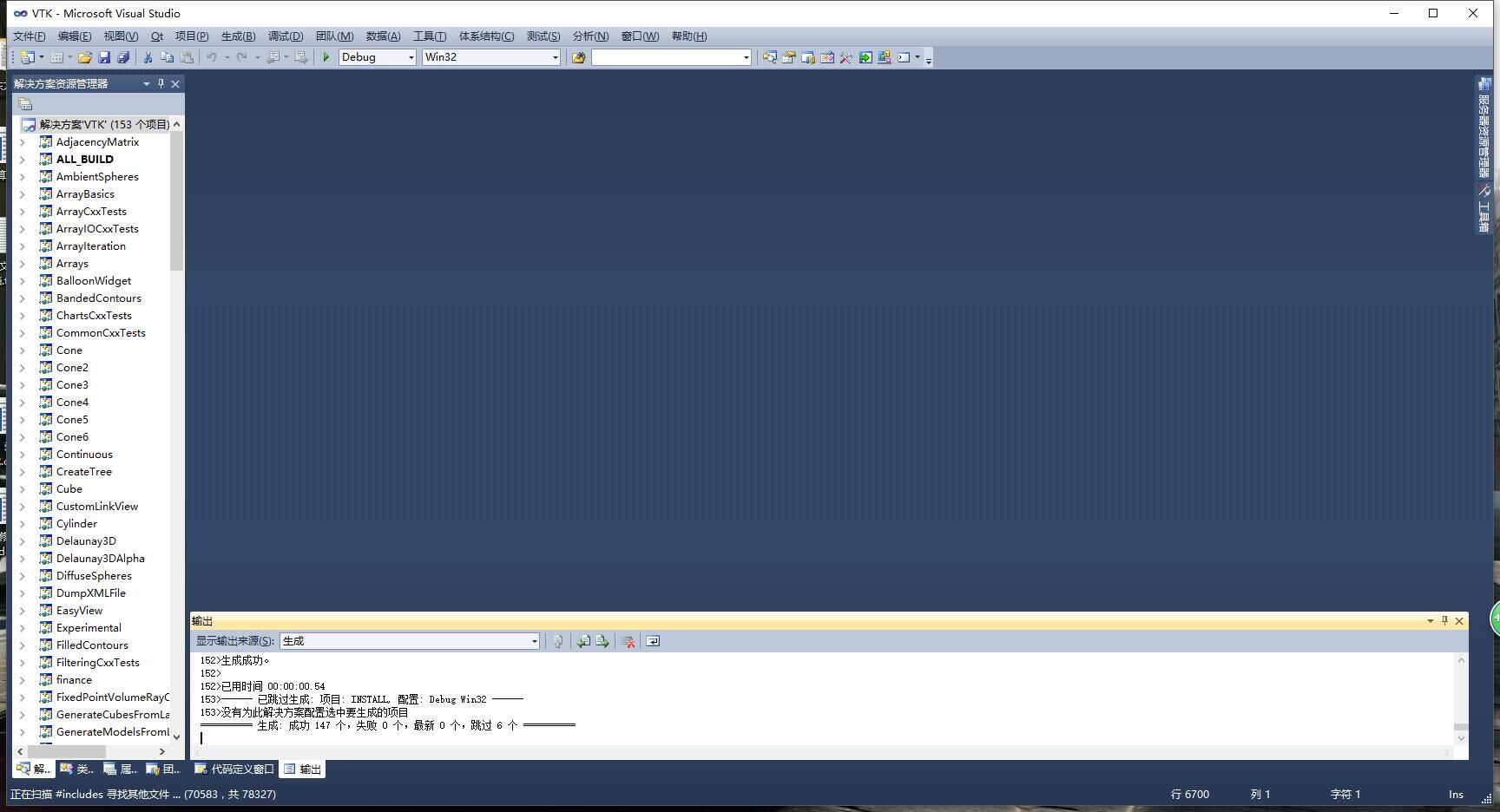Open the 工具(T) tools menu
The height and width of the screenshot is (812, 1500).
(x=430, y=36)
